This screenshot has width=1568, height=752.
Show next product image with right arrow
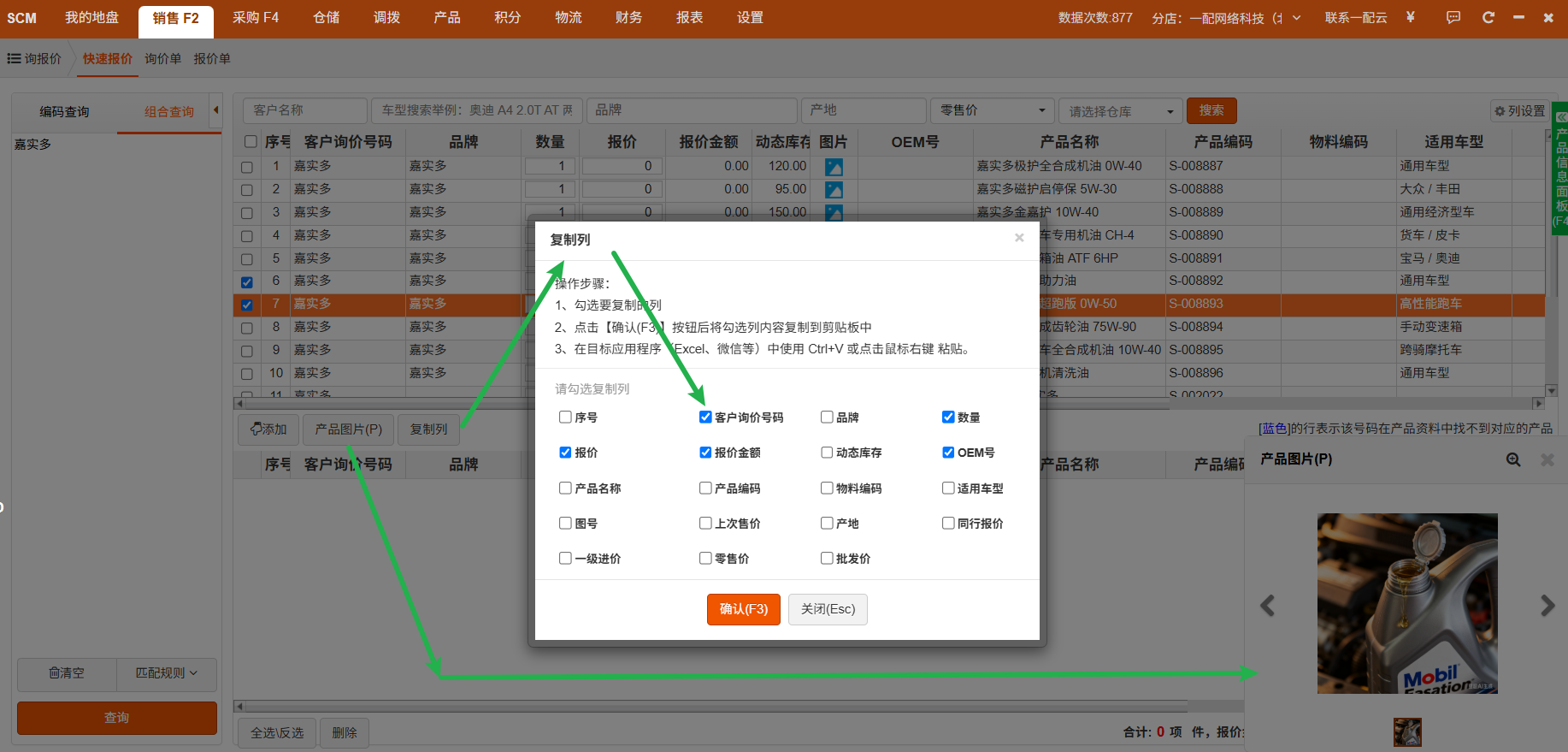click(1547, 606)
